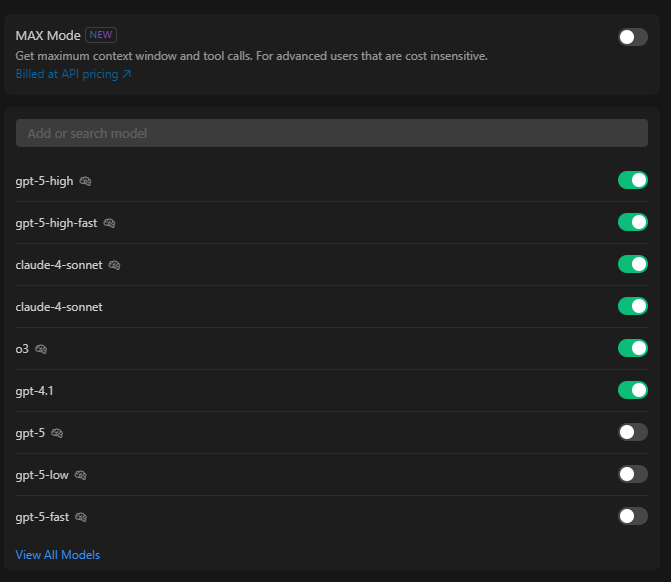Open the View All Models link
671x582 pixels.
pyautogui.click(x=58, y=555)
